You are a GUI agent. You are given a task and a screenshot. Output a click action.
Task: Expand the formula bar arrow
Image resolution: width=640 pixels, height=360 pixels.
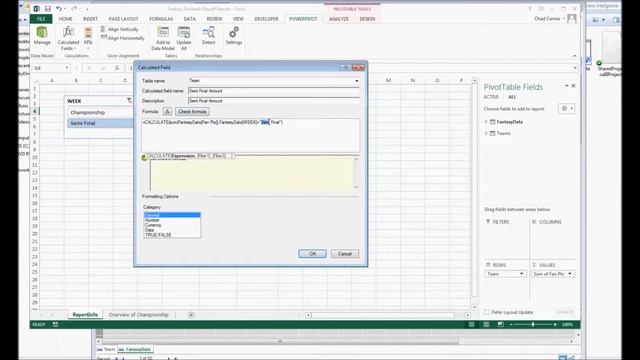pos(575,68)
